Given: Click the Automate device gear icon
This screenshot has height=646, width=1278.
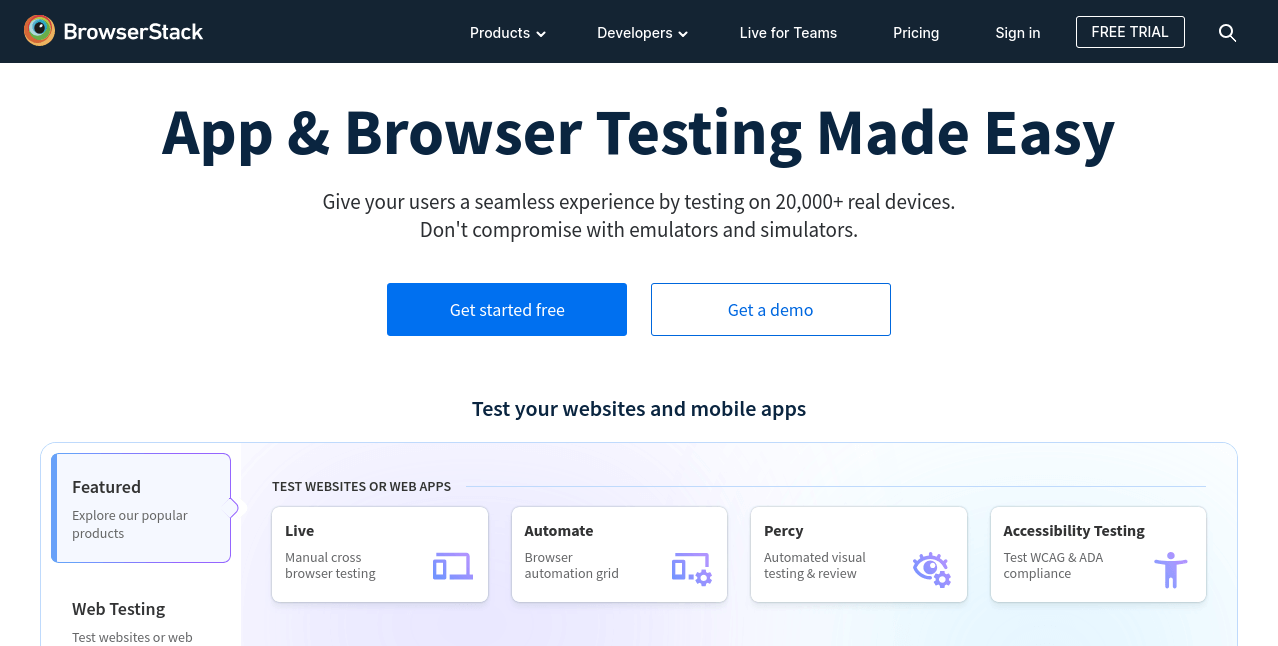Looking at the screenshot, I should [x=692, y=568].
